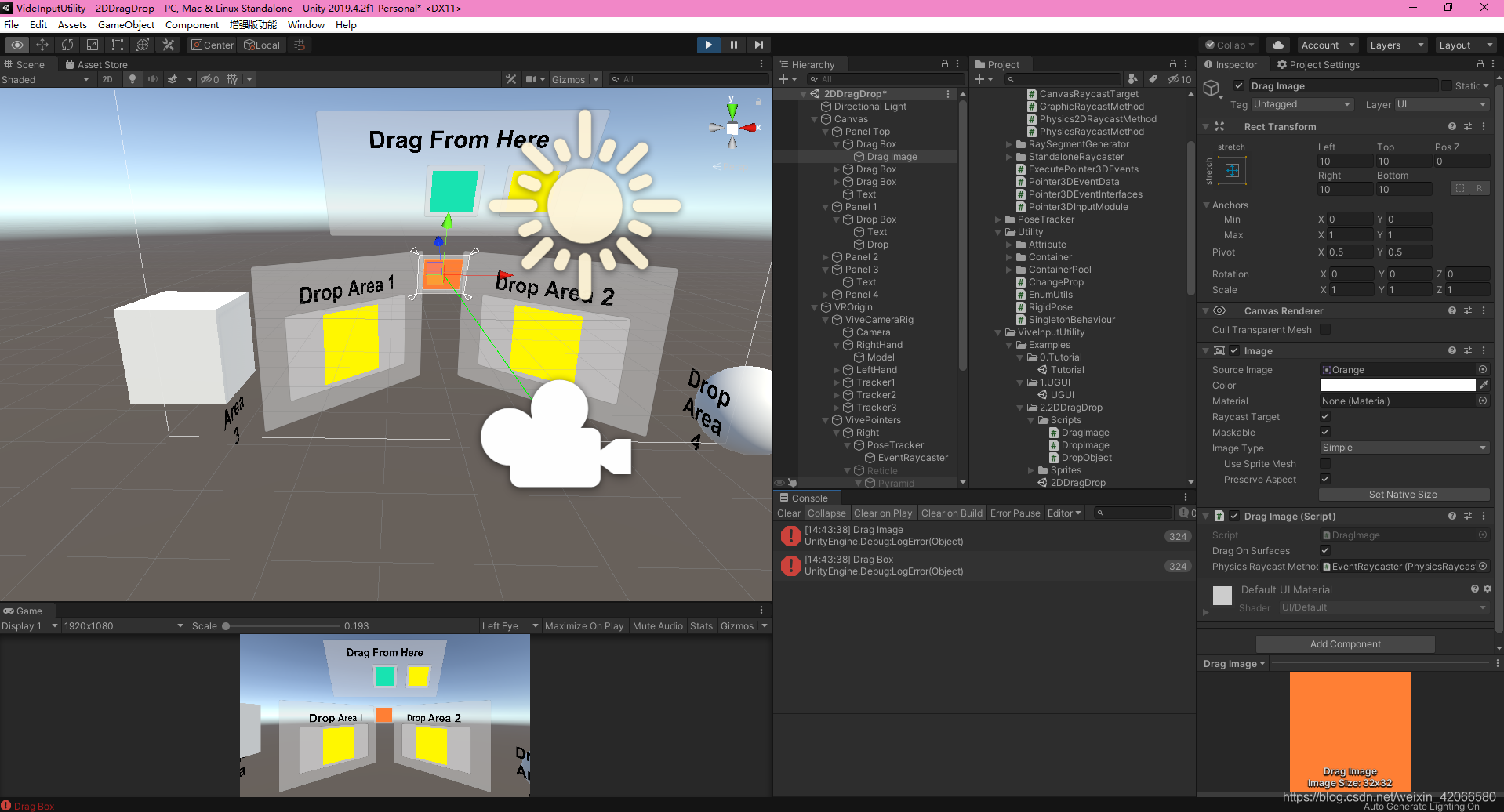
Task: Lock the Inspector panel
Action: (x=1480, y=64)
